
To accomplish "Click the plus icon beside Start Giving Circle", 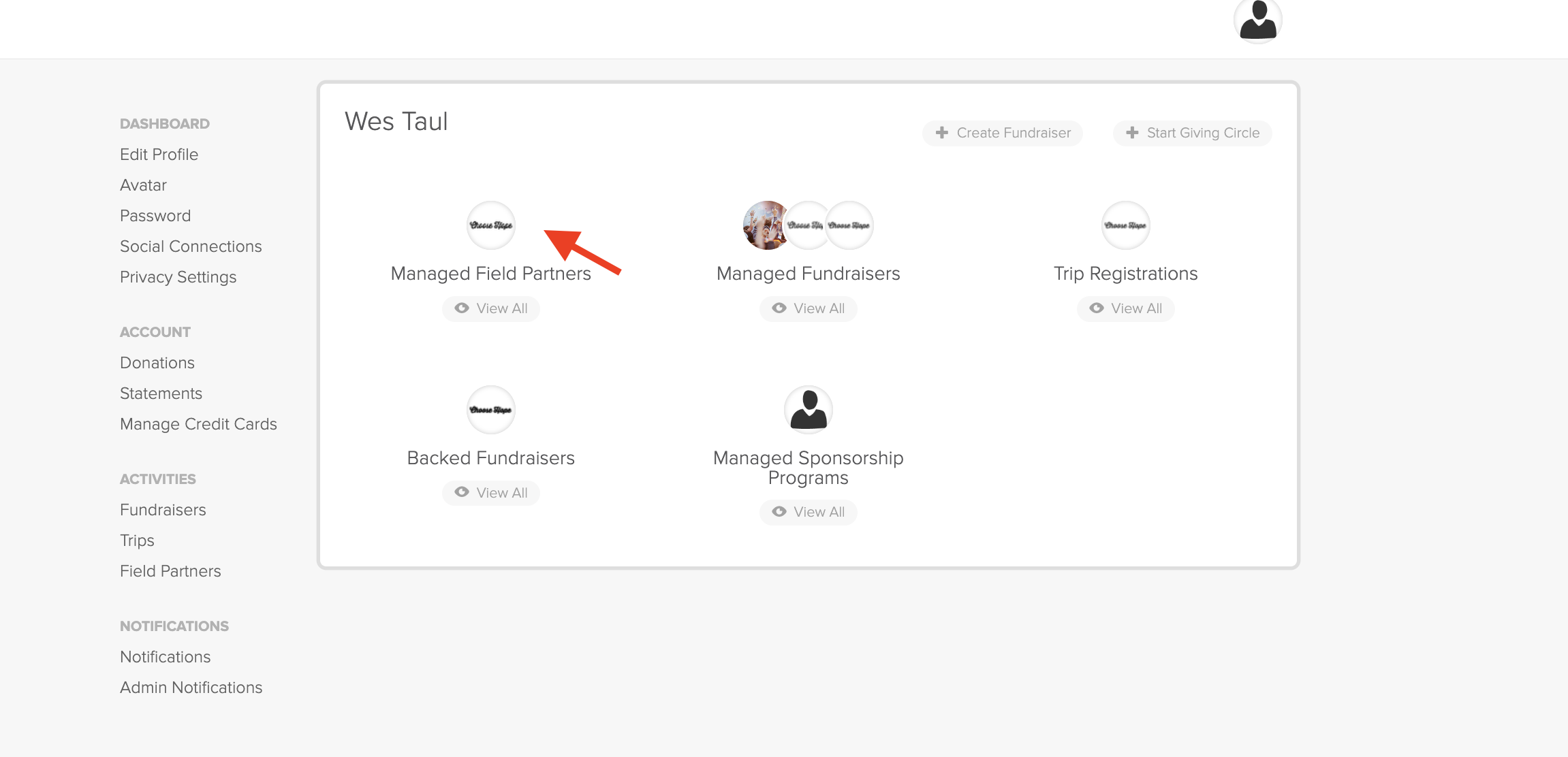I will click(1132, 133).
